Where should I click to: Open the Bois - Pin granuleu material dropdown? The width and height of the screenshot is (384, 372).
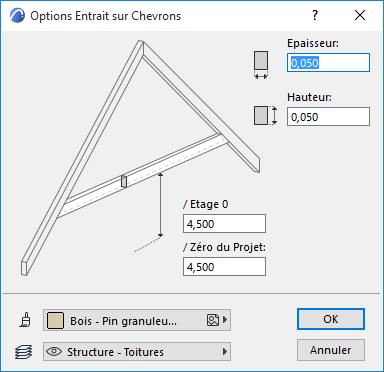coord(137,320)
